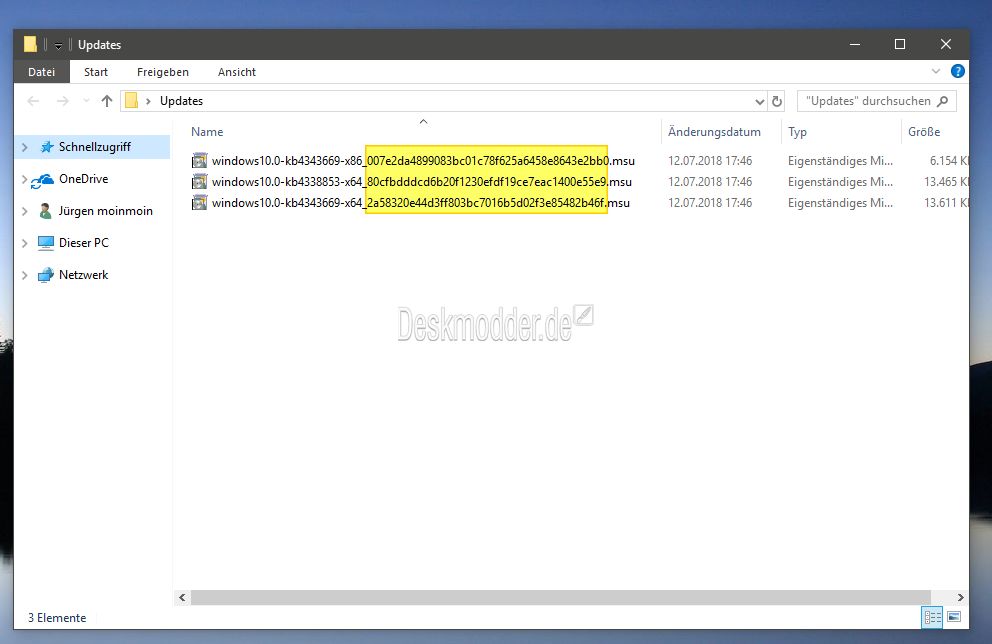Go up one folder level arrow
The height and width of the screenshot is (644, 992).
(x=107, y=101)
